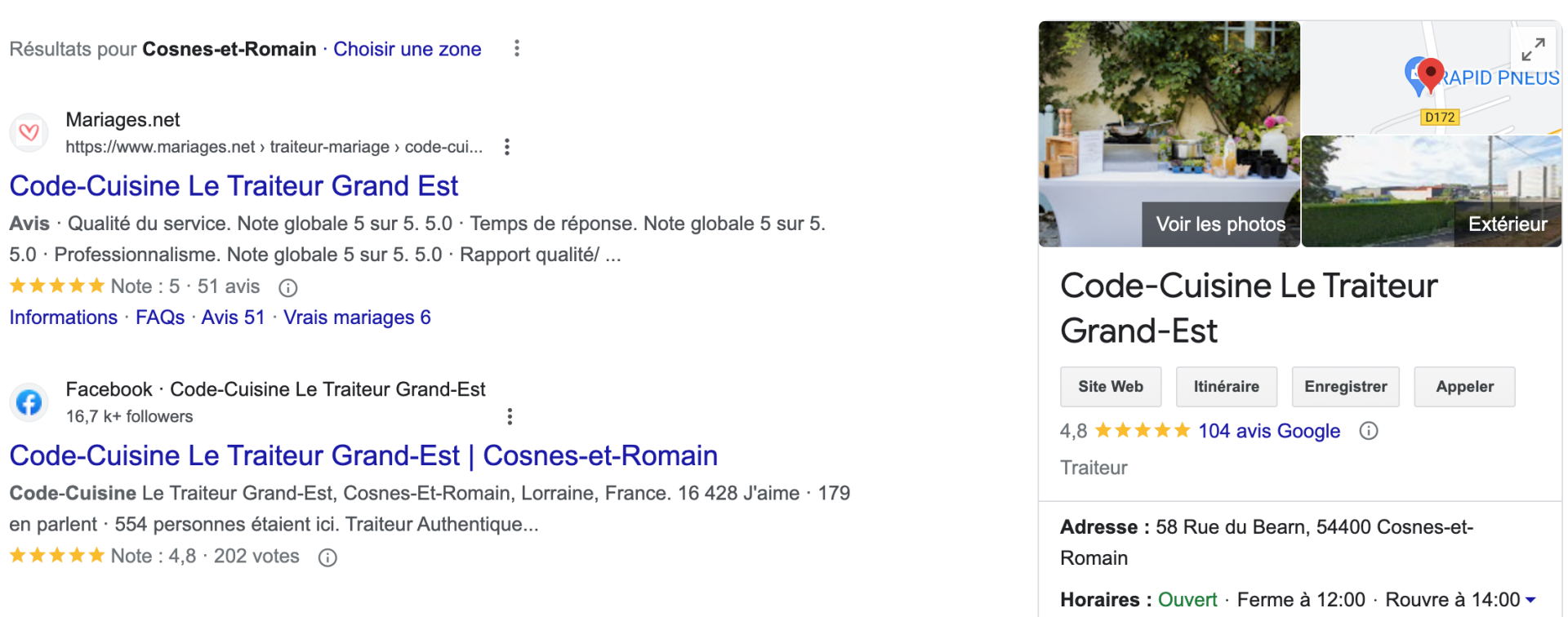Click the red map location pin

(x=1430, y=73)
